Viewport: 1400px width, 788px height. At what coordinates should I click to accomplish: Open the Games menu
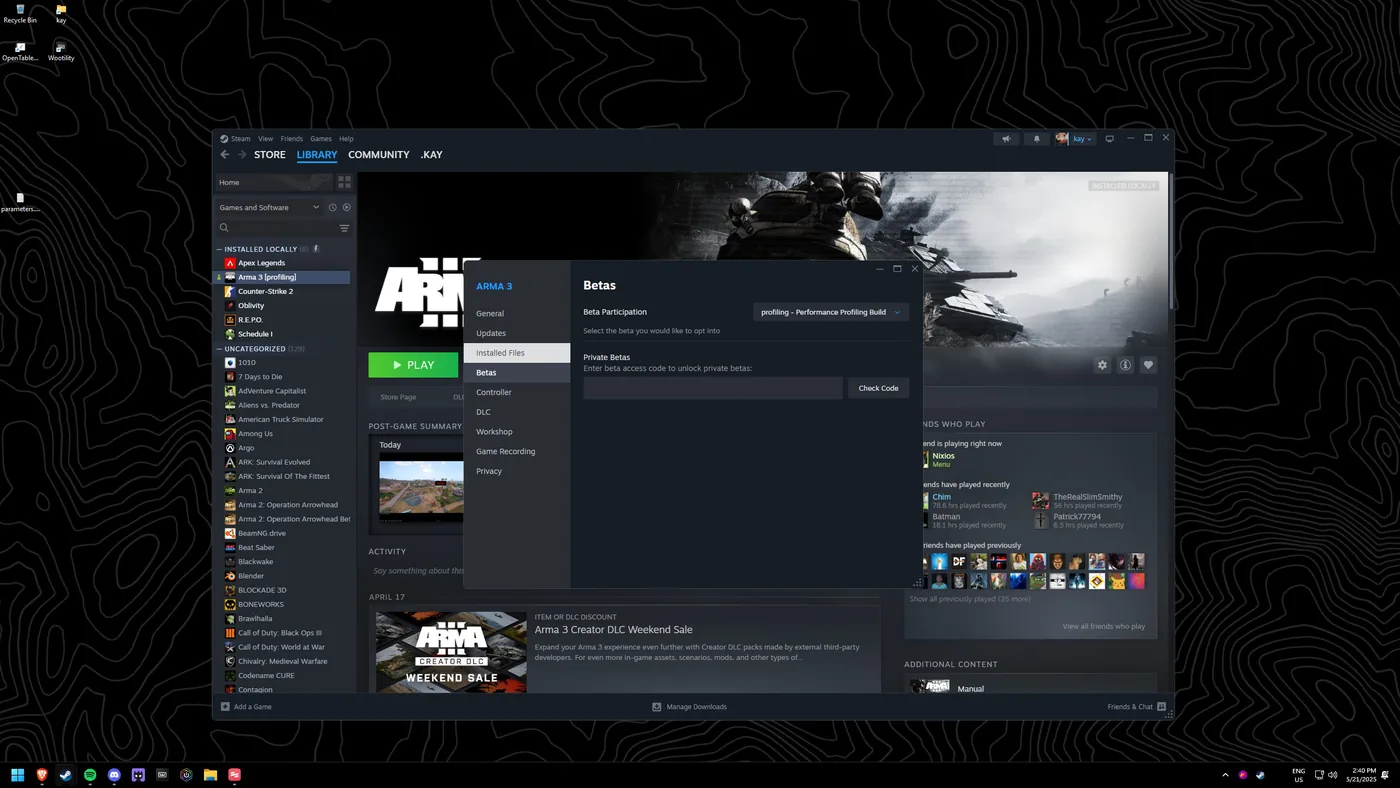321,139
